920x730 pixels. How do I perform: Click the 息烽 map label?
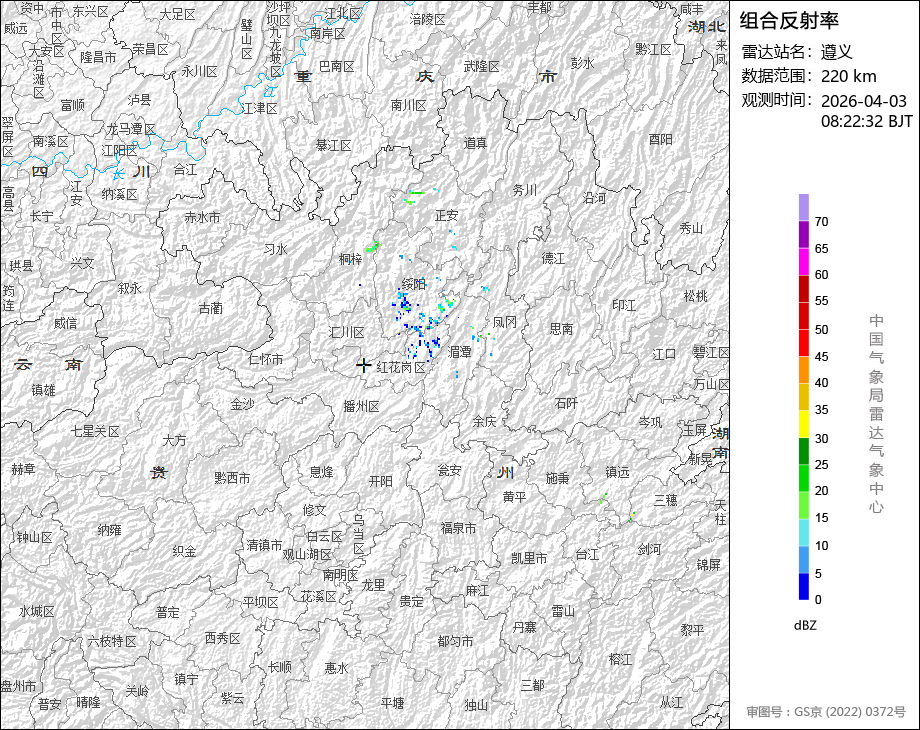(322, 471)
